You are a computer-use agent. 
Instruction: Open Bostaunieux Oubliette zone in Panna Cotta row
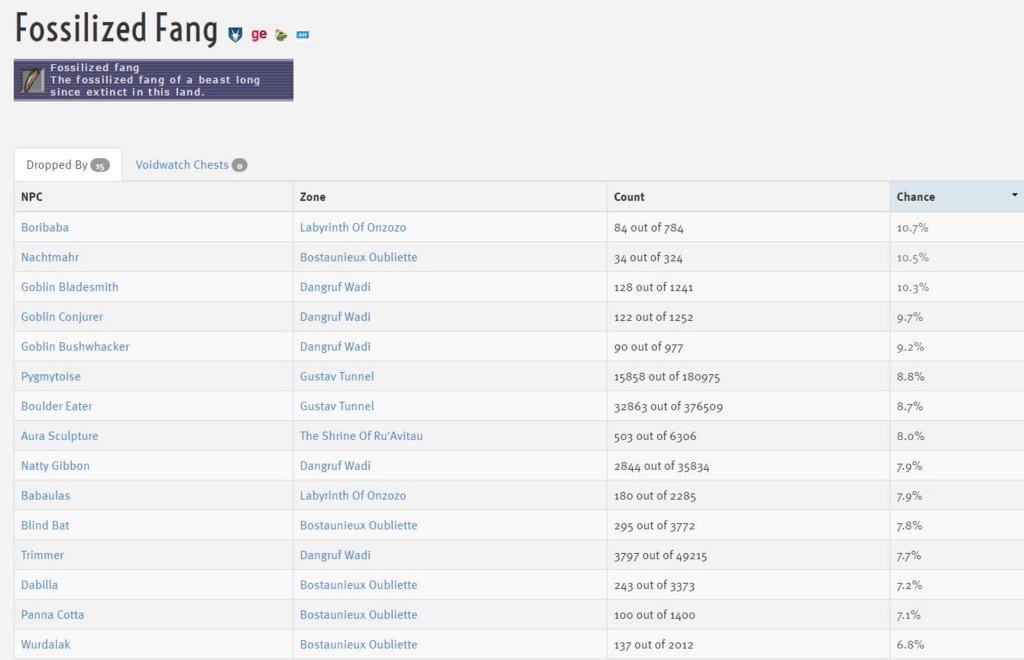358,614
